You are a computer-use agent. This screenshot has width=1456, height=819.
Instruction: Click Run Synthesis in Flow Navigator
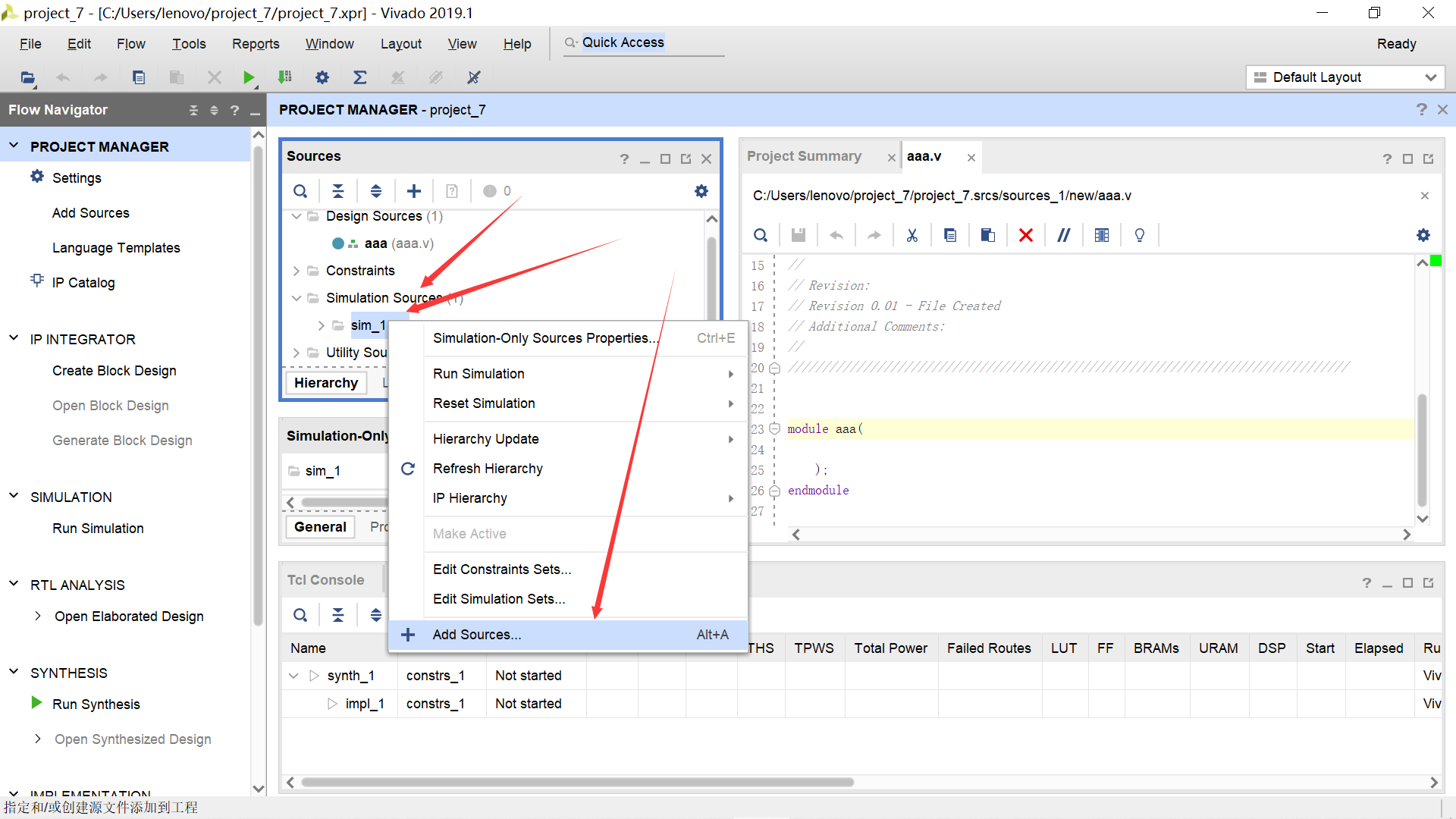[96, 704]
